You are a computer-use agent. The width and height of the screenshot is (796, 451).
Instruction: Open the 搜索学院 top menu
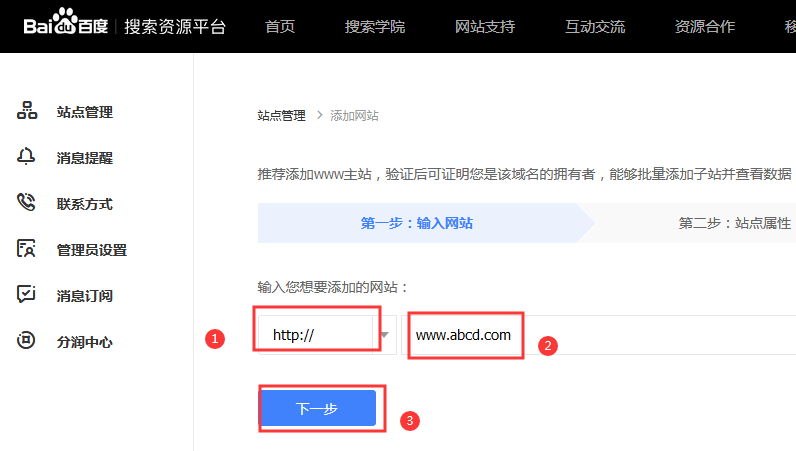(x=374, y=26)
